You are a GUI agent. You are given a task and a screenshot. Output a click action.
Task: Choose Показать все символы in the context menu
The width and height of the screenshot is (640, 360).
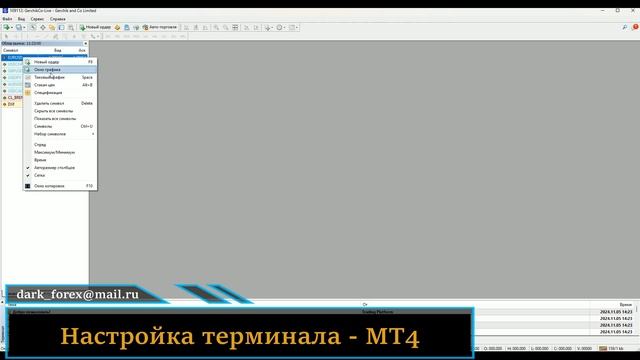pos(60,119)
